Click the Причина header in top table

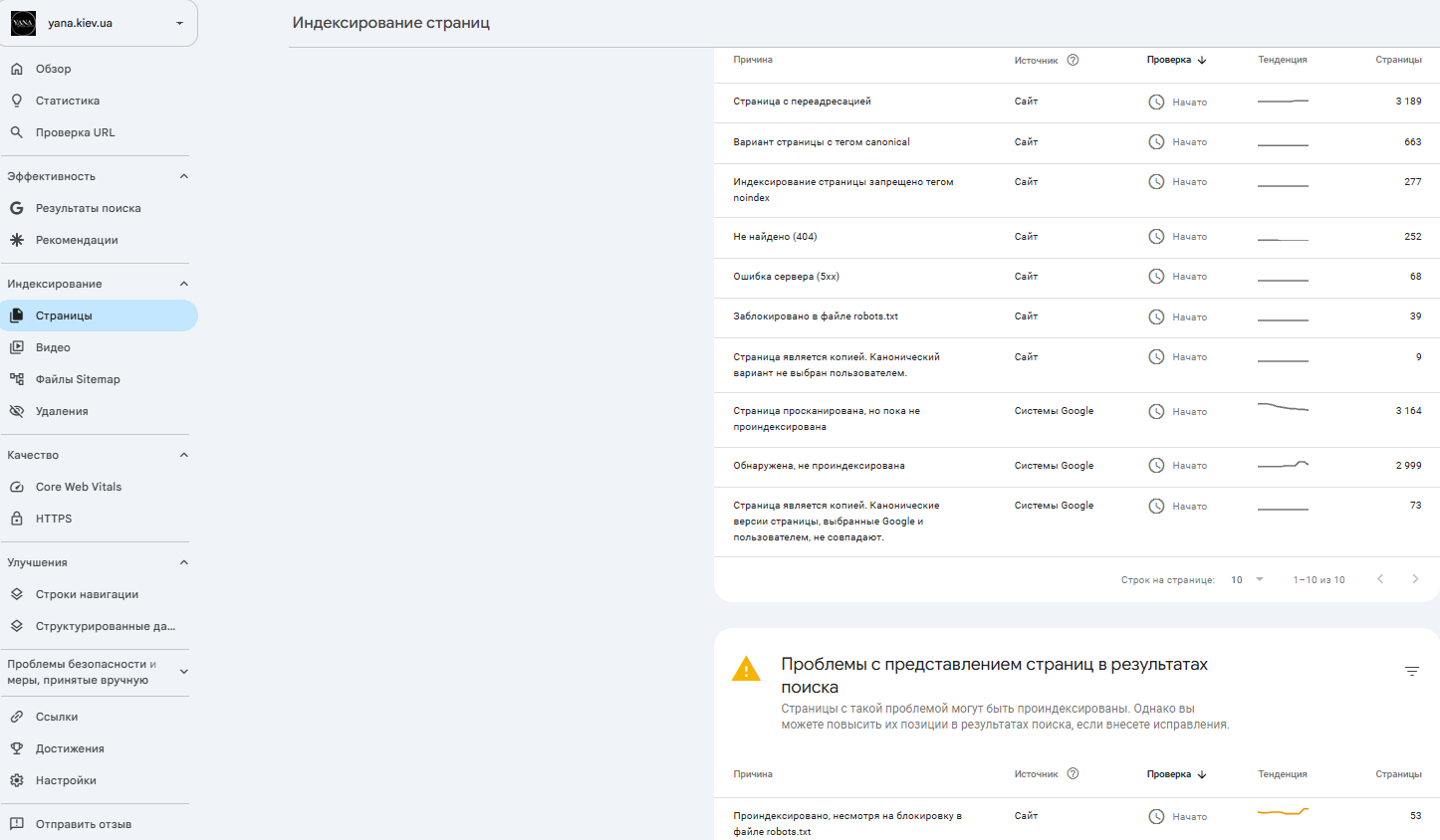(753, 60)
